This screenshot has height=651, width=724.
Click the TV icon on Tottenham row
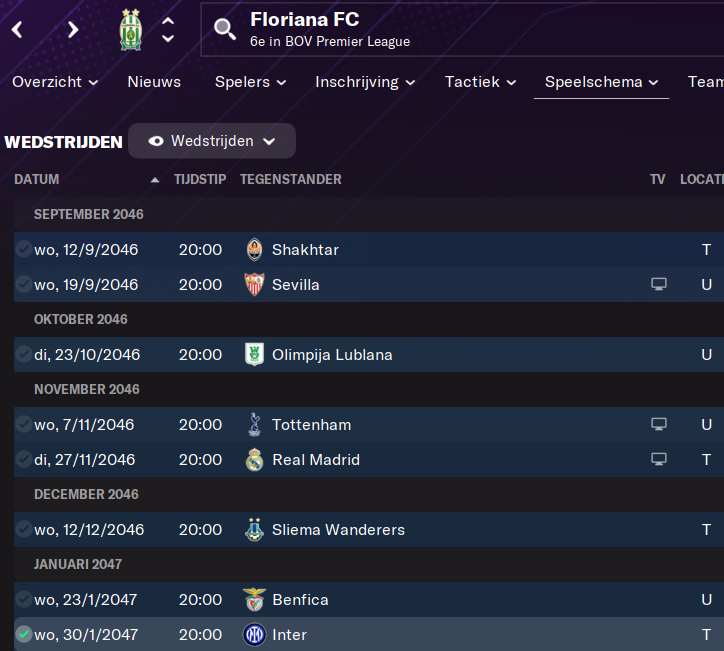click(x=658, y=425)
